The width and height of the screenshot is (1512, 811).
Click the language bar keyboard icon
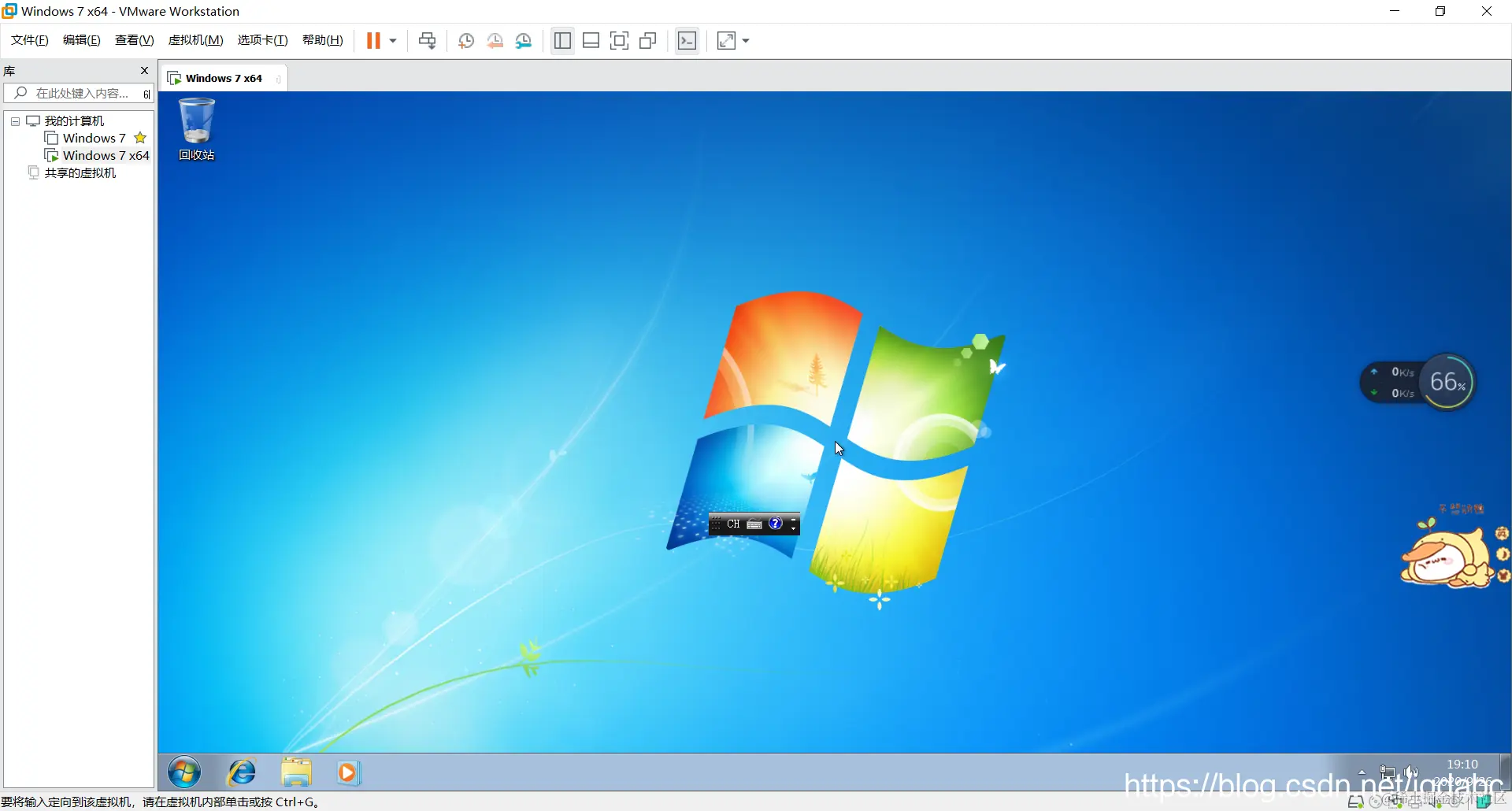tap(754, 524)
